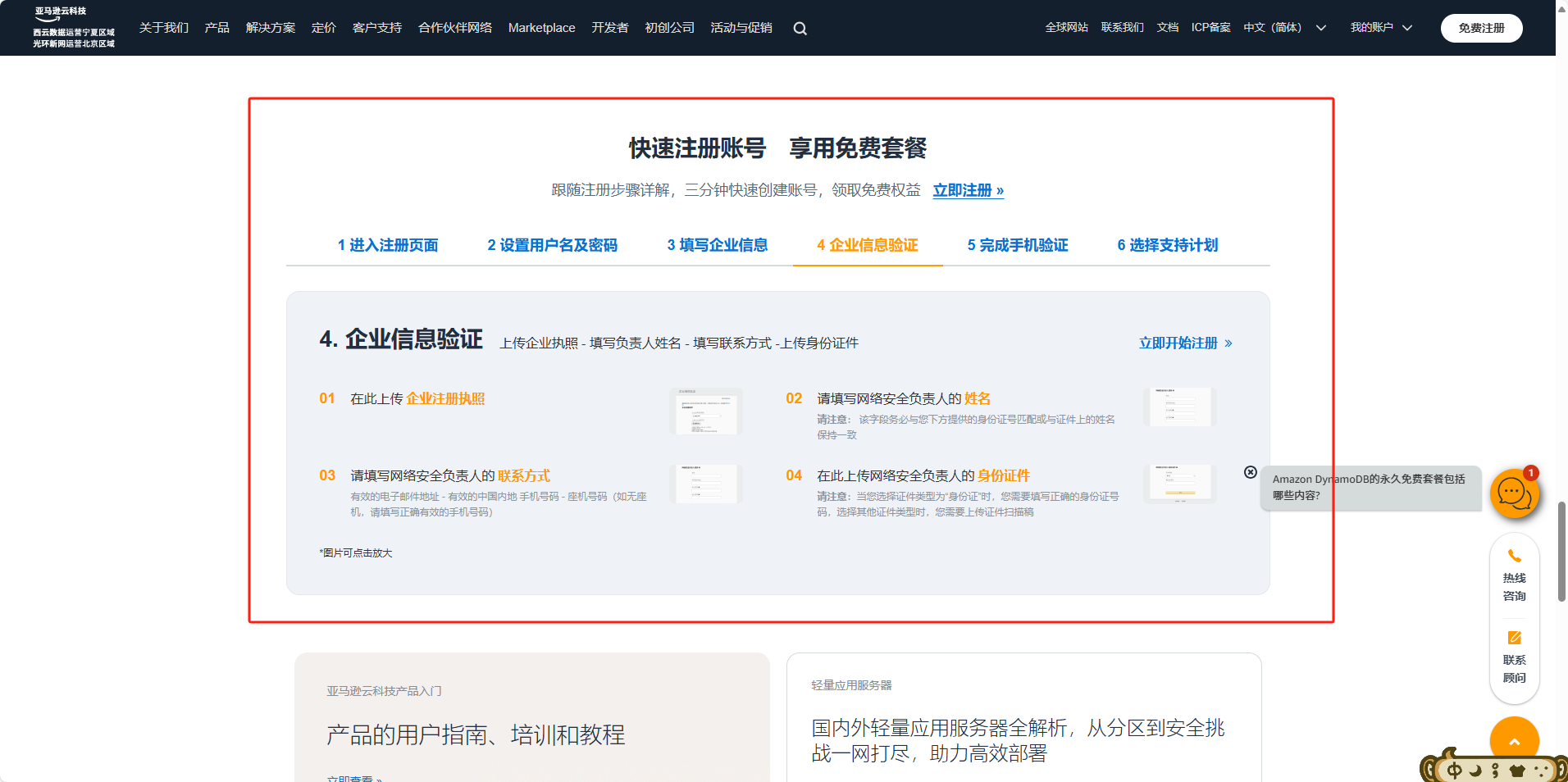
Task: Enlarge the step 02 name form thumbnail
Action: point(1179,407)
